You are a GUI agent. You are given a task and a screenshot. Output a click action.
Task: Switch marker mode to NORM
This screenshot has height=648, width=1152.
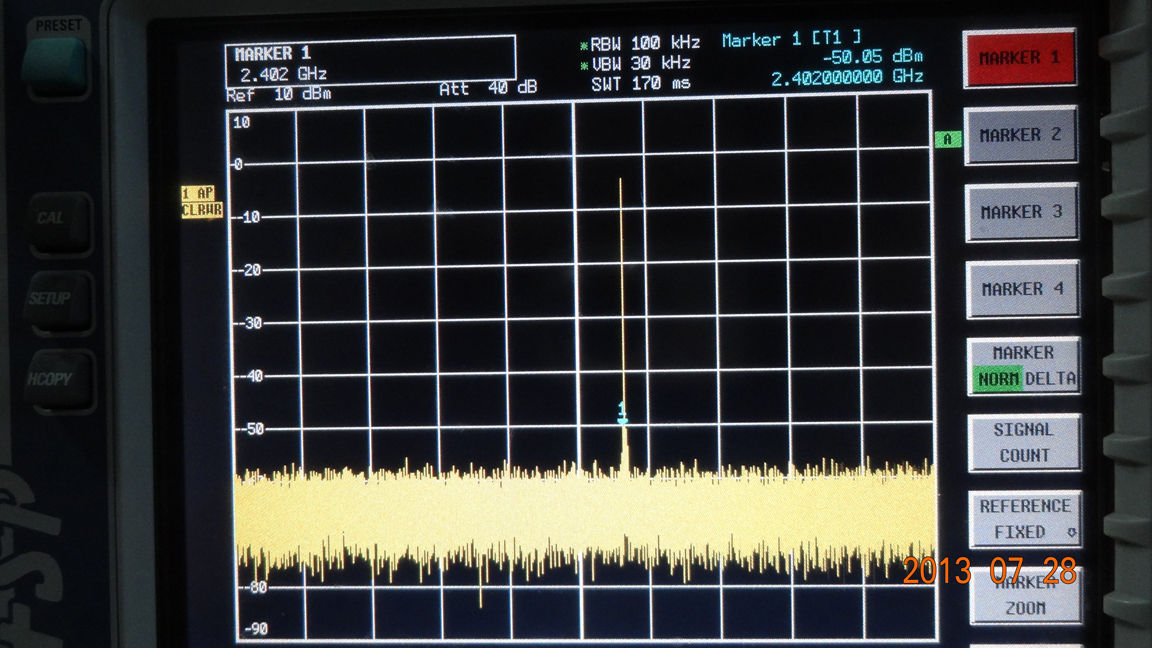998,379
